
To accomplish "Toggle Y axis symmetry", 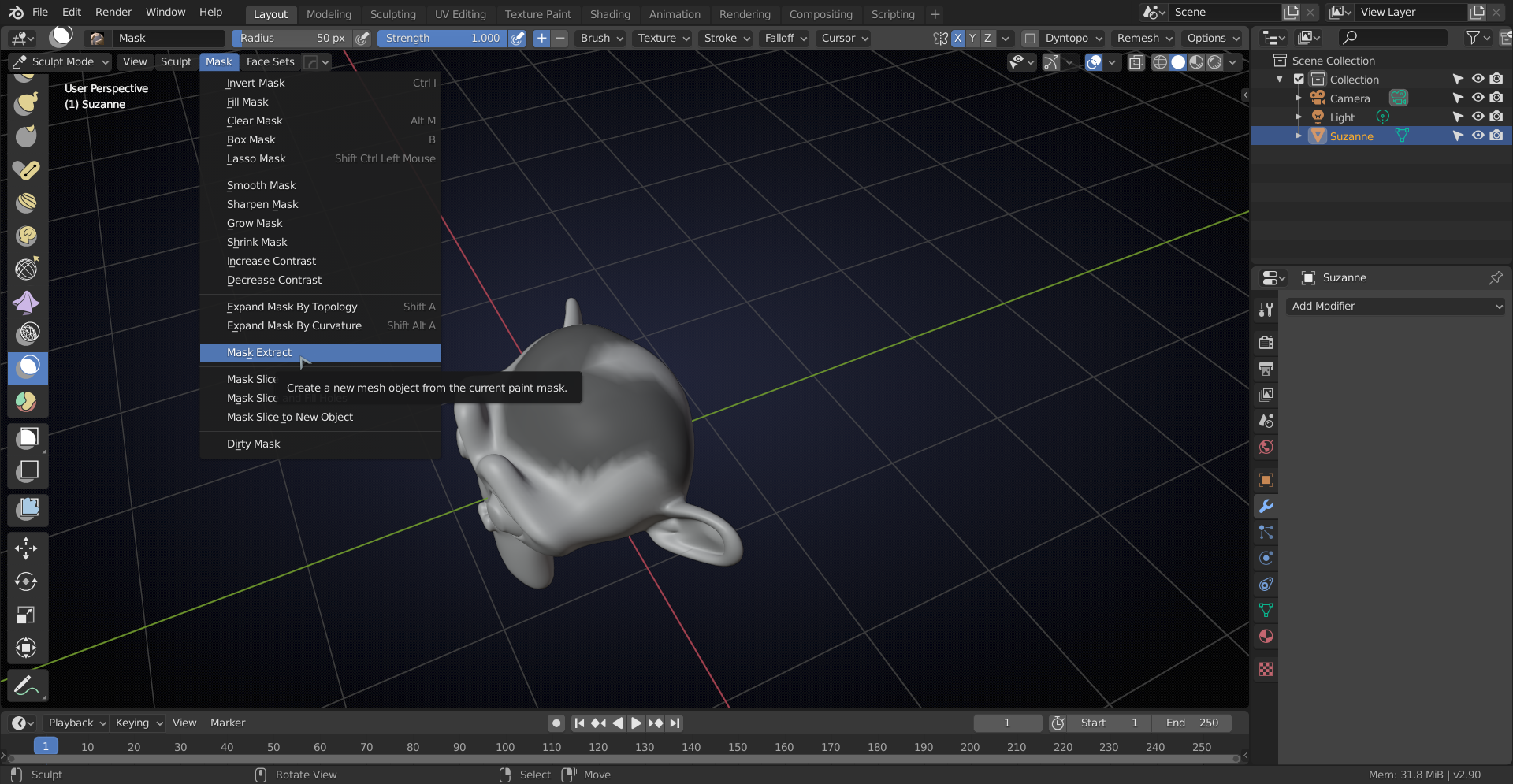I will tap(972, 38).
